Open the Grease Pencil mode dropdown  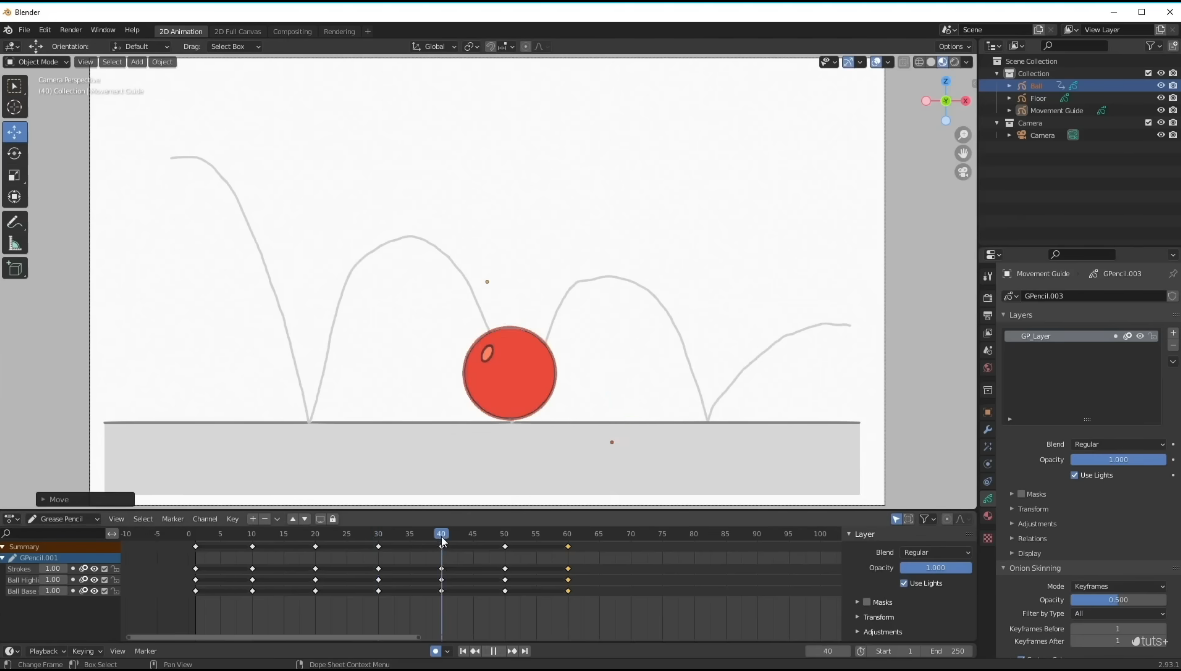pyautogui.click(x=63, y=519)
